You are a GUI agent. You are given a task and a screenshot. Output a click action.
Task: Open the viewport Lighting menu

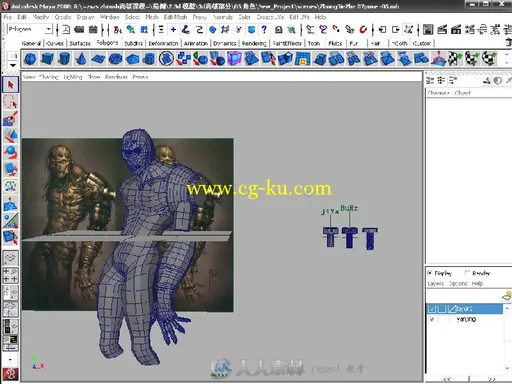[x=73, y=77]
